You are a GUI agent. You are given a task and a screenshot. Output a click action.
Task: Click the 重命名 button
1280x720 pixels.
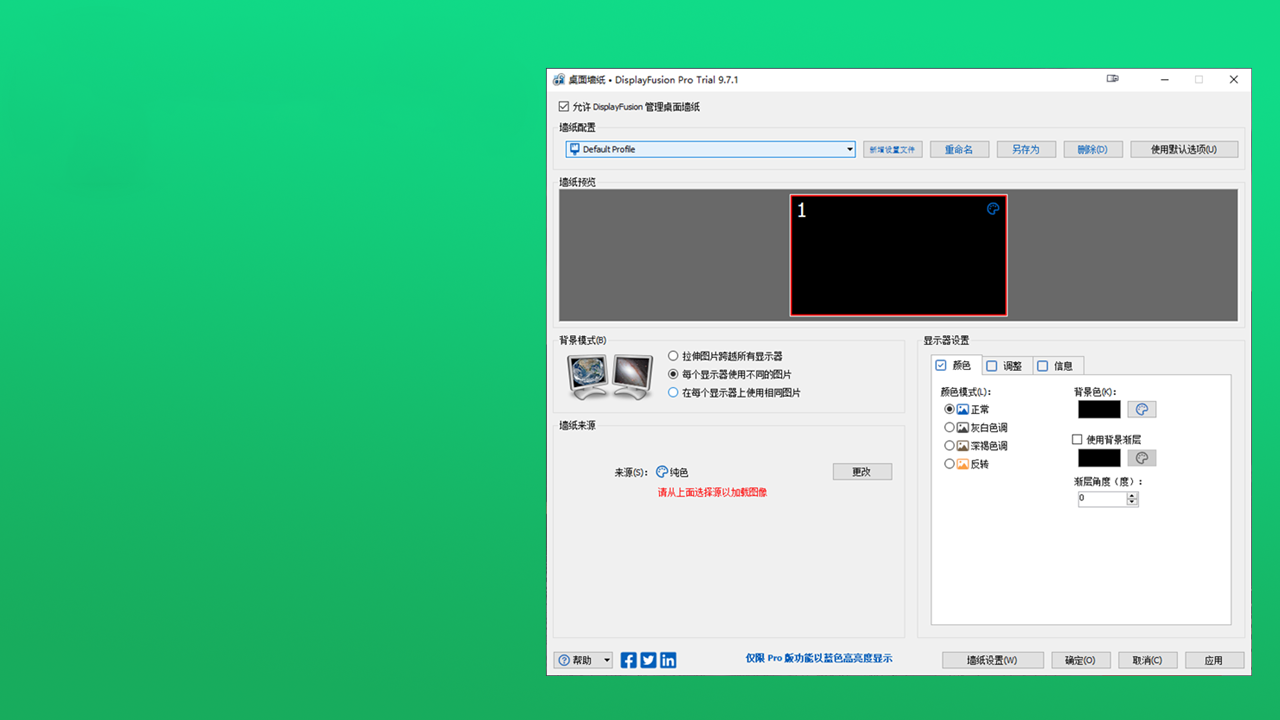click(x=959, y=149)
